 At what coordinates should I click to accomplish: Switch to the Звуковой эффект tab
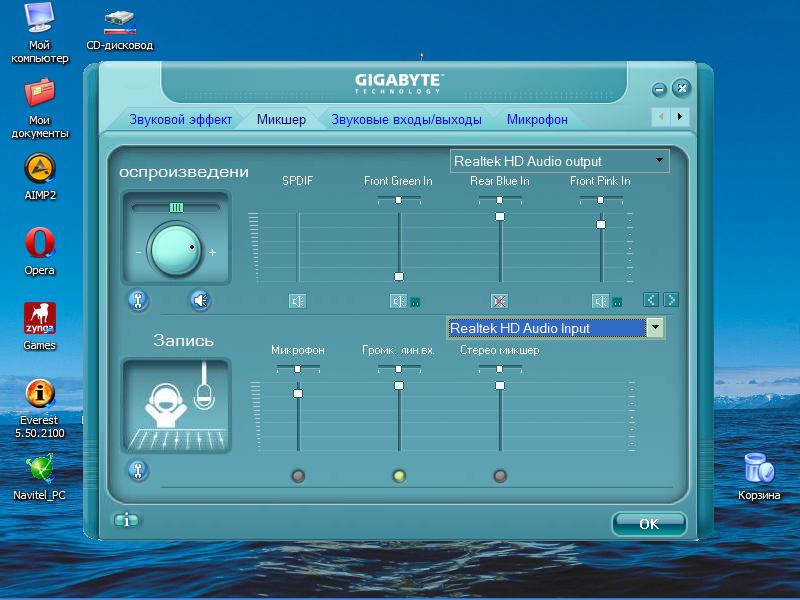(180, 119)
